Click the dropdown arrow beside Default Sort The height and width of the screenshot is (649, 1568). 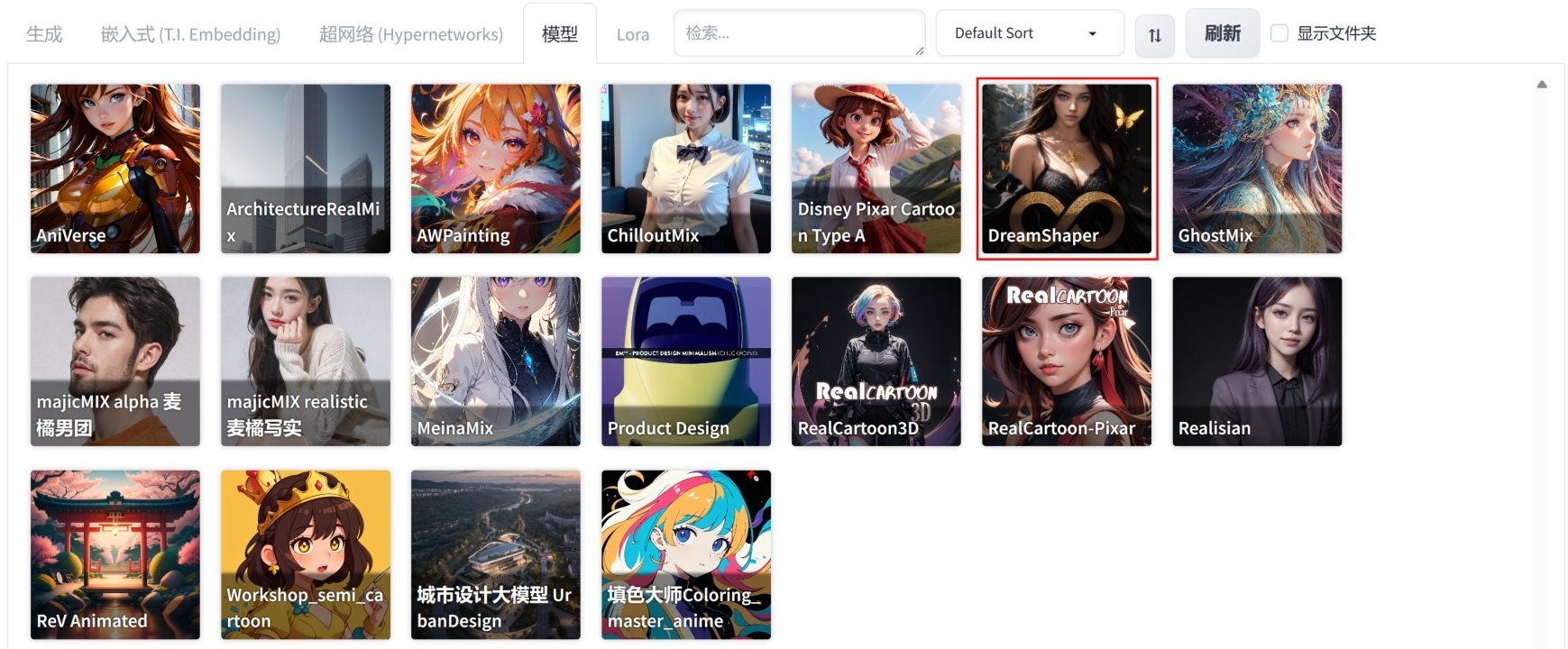pos(1092,34)
